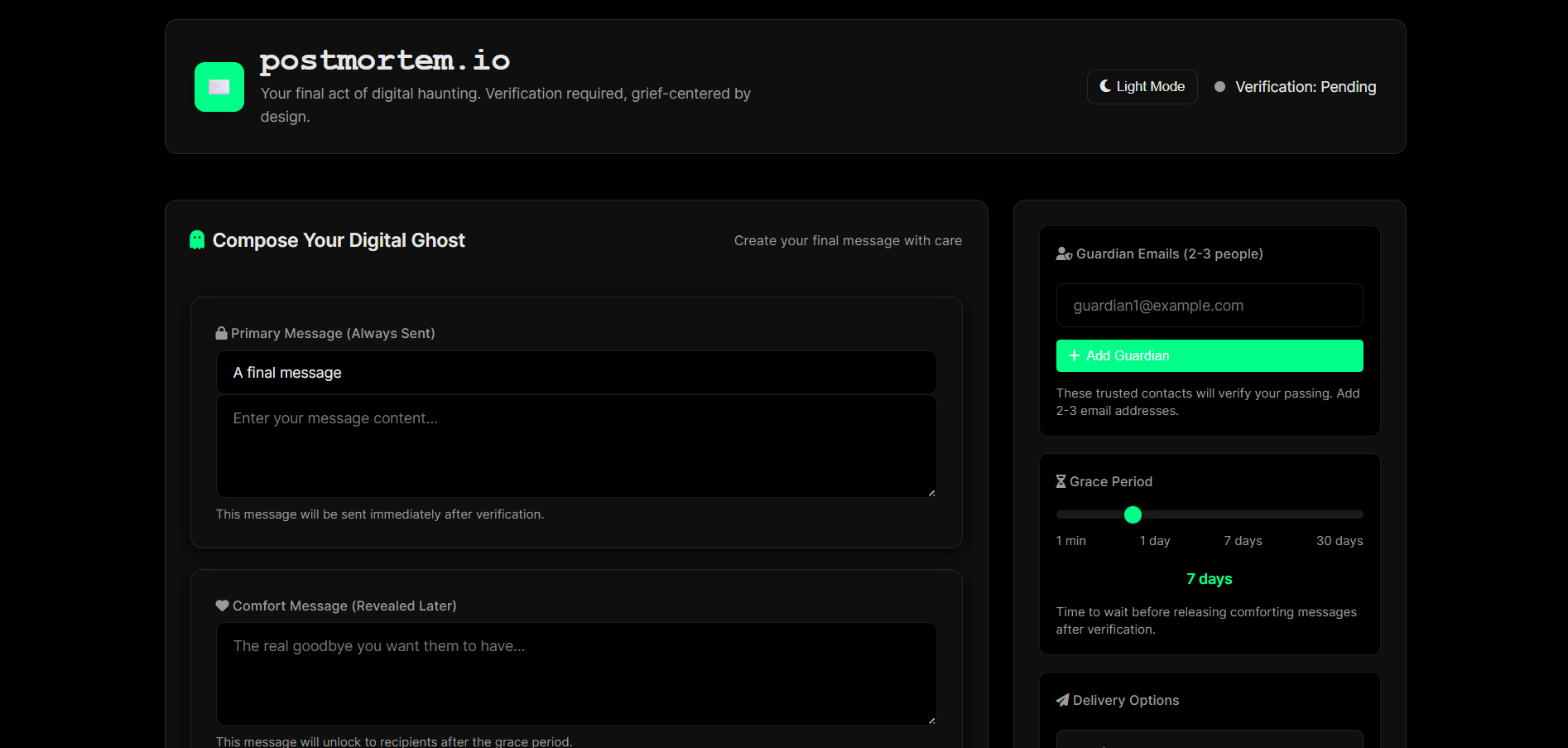The image size is (1568, 748).
Task: Click the ghost icon beside Compose heading
Action: coord(197,240)
